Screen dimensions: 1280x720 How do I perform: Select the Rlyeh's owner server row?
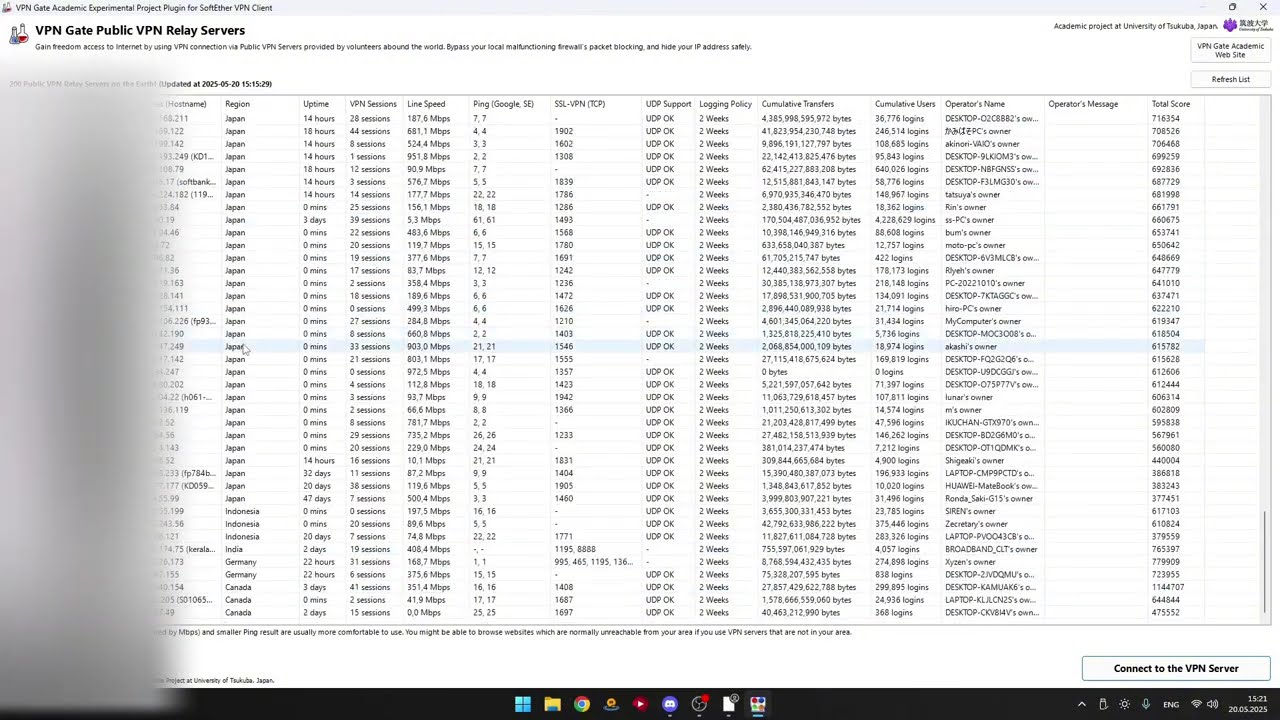pyautogui.click(x=680, y=271)
